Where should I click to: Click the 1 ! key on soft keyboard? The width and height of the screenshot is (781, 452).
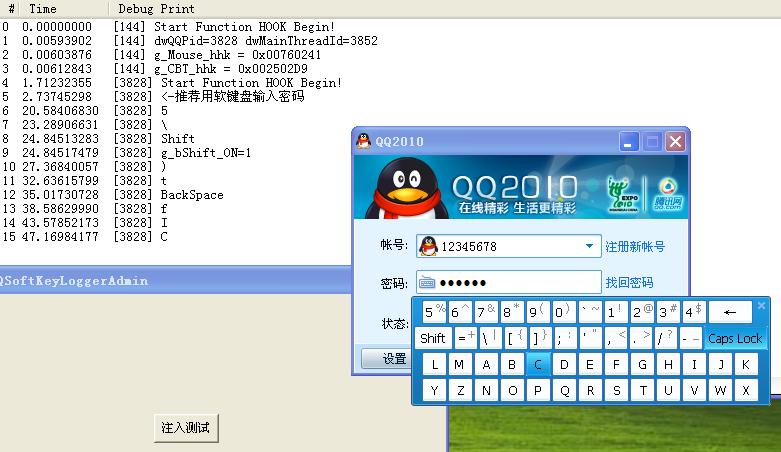(616, 312)
